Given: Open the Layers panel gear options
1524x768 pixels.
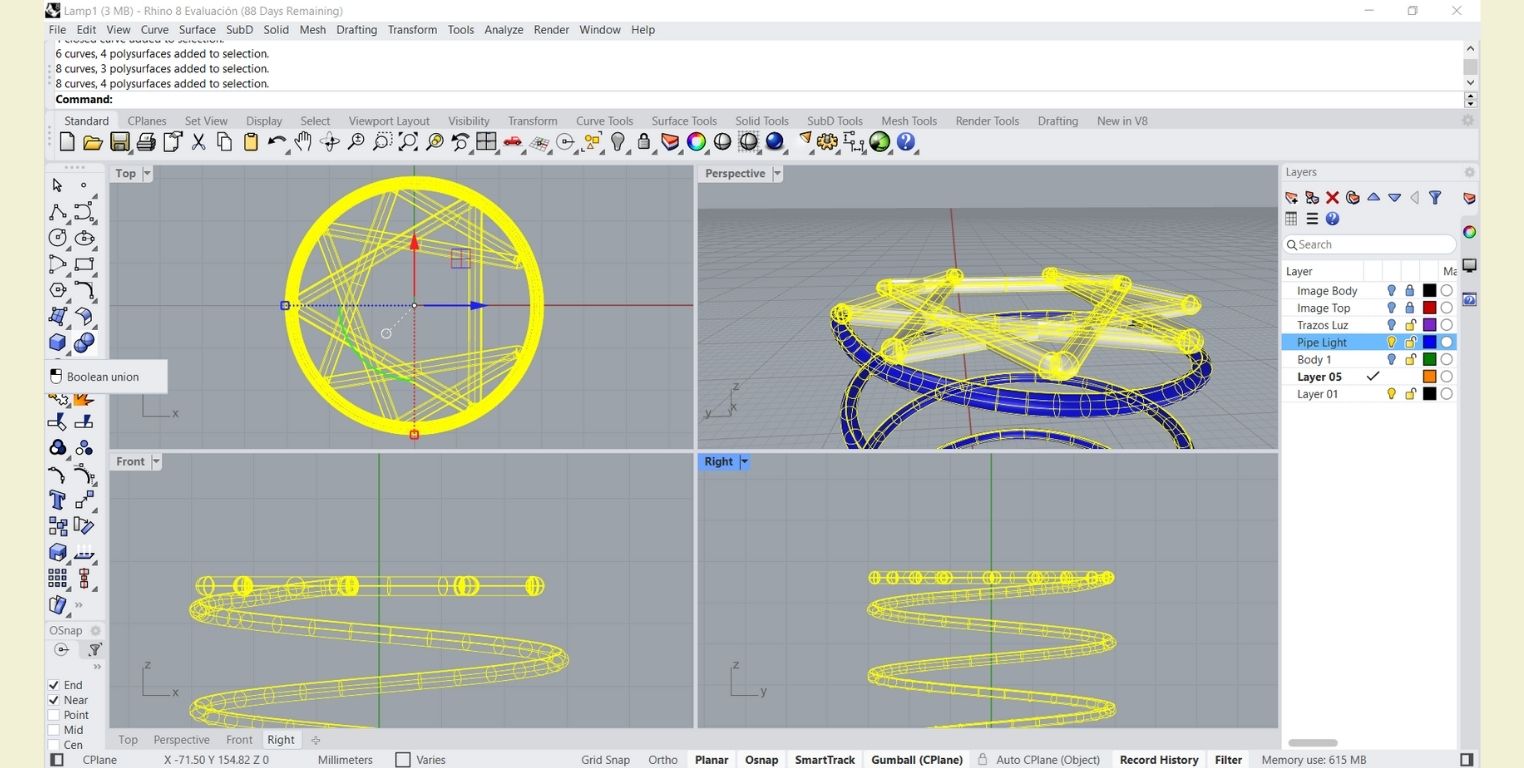Looking at the screenshot, I should click(1469, 172).
